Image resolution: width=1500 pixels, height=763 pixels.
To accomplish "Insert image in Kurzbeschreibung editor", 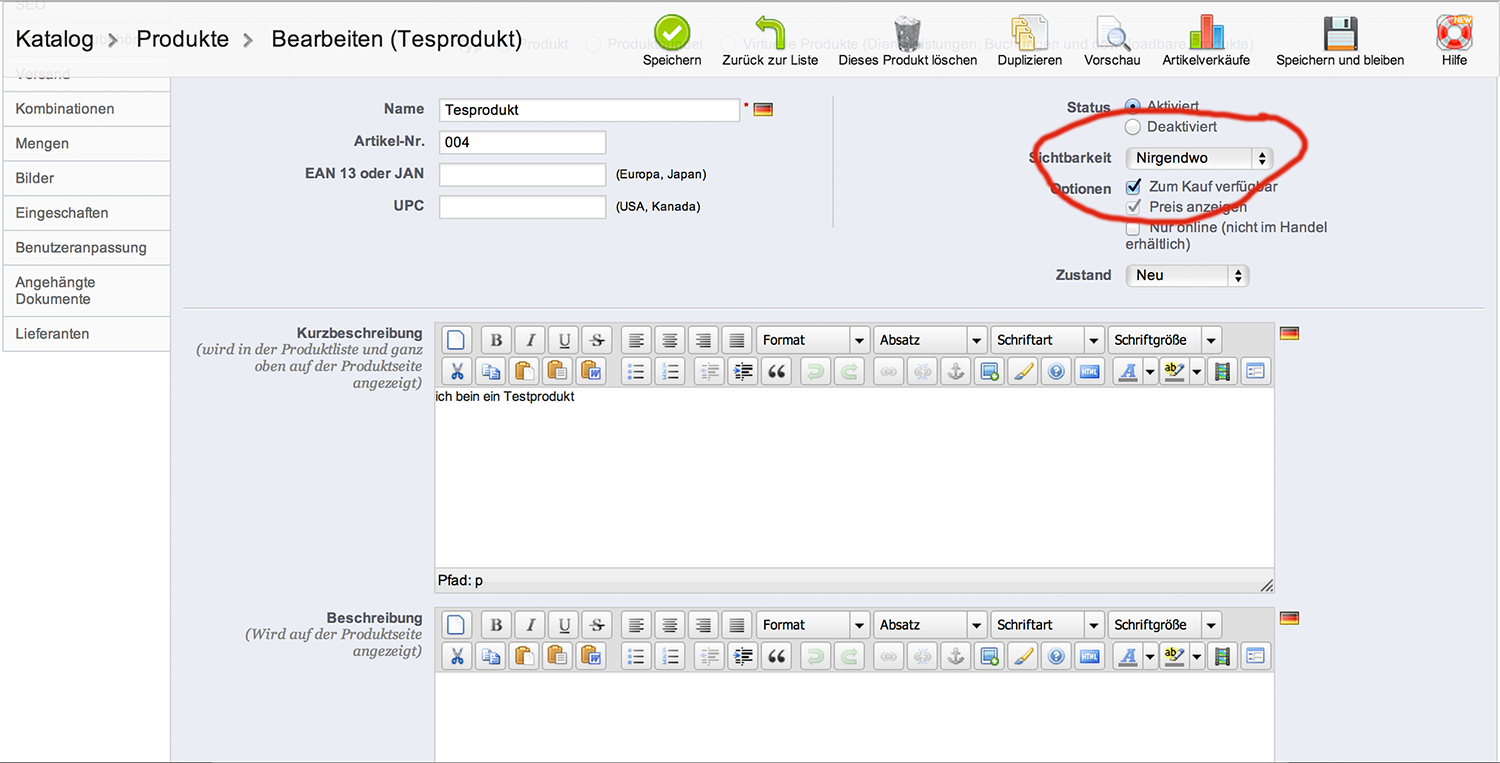I will (990, 372).
